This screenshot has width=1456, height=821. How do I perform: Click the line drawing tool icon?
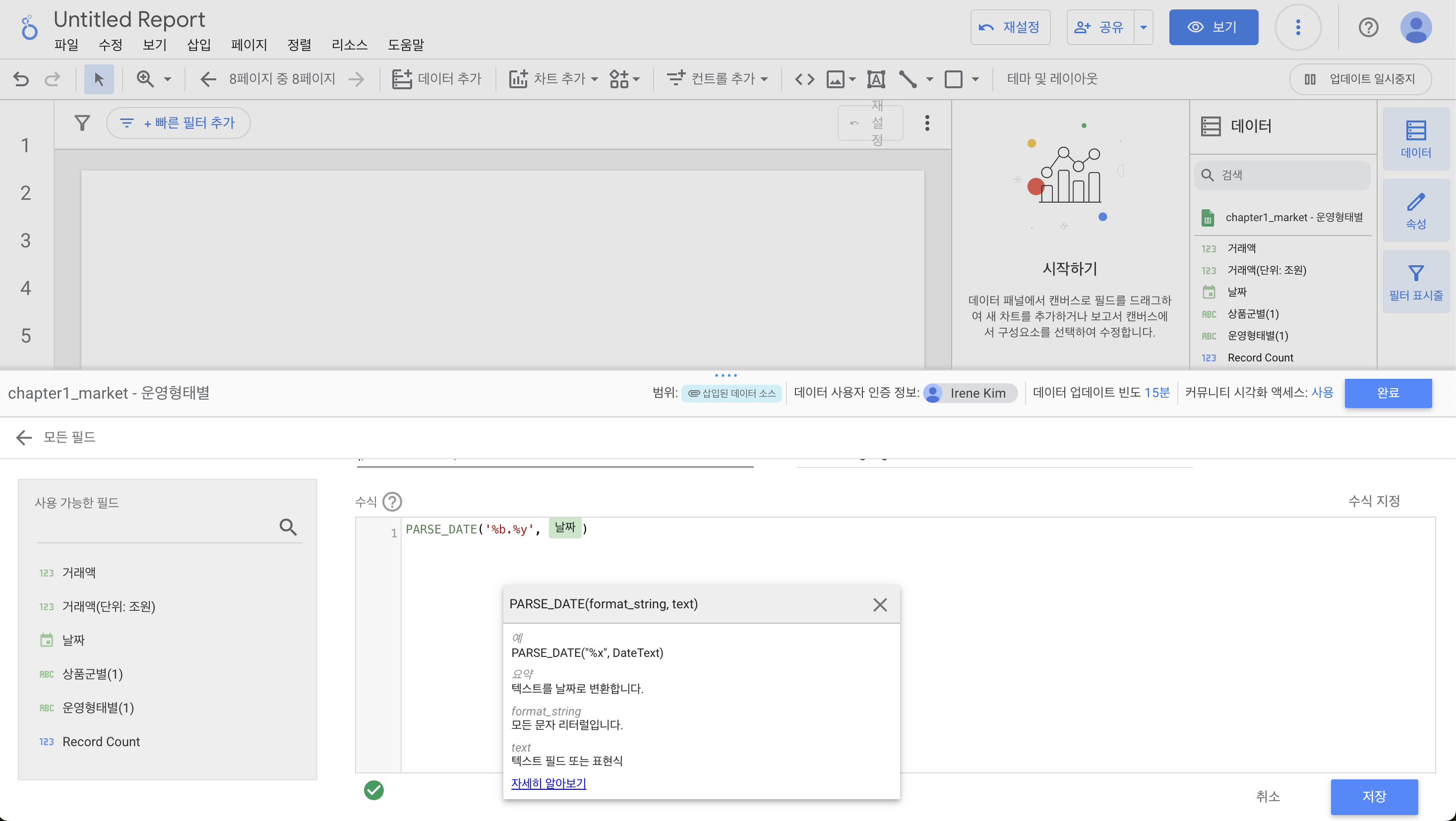pos(908,79)
